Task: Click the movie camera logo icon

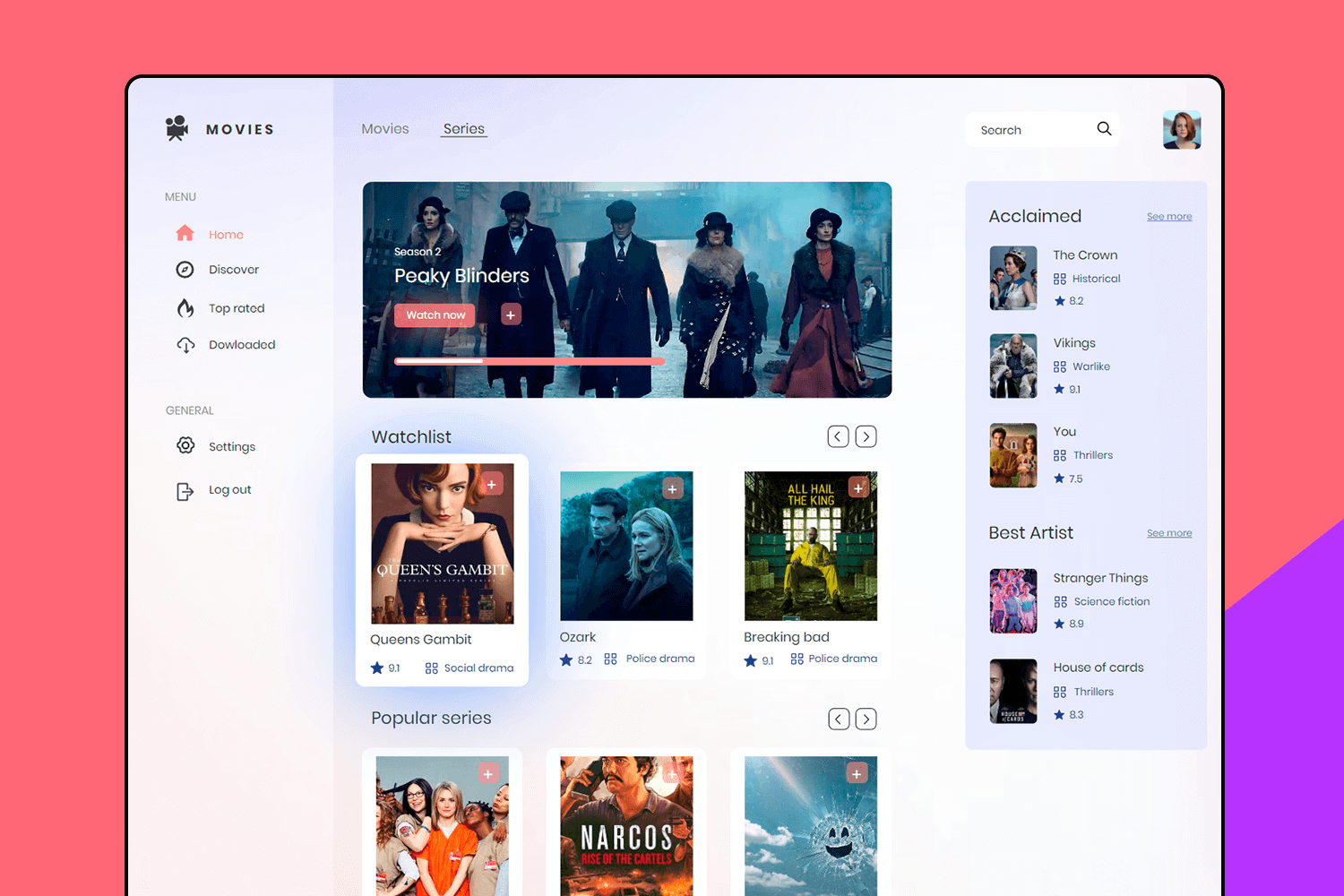Action: coord(177,128)
